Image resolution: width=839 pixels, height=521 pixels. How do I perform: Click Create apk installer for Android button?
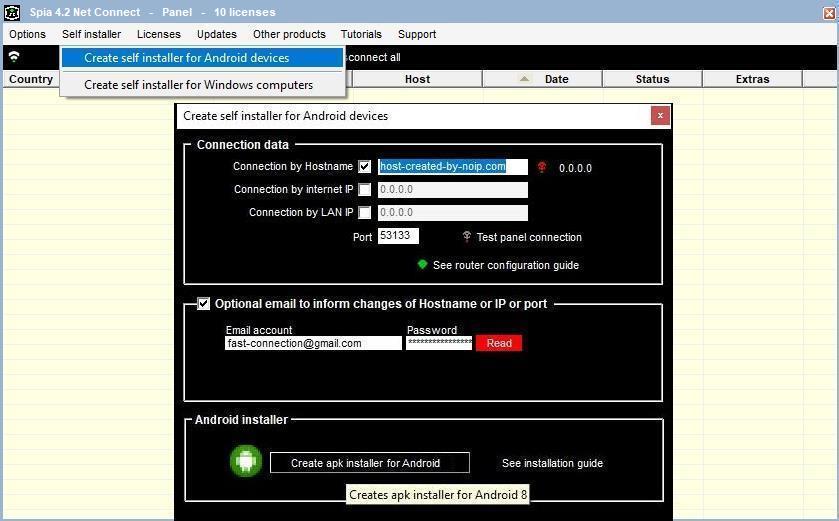click(370, 463)
